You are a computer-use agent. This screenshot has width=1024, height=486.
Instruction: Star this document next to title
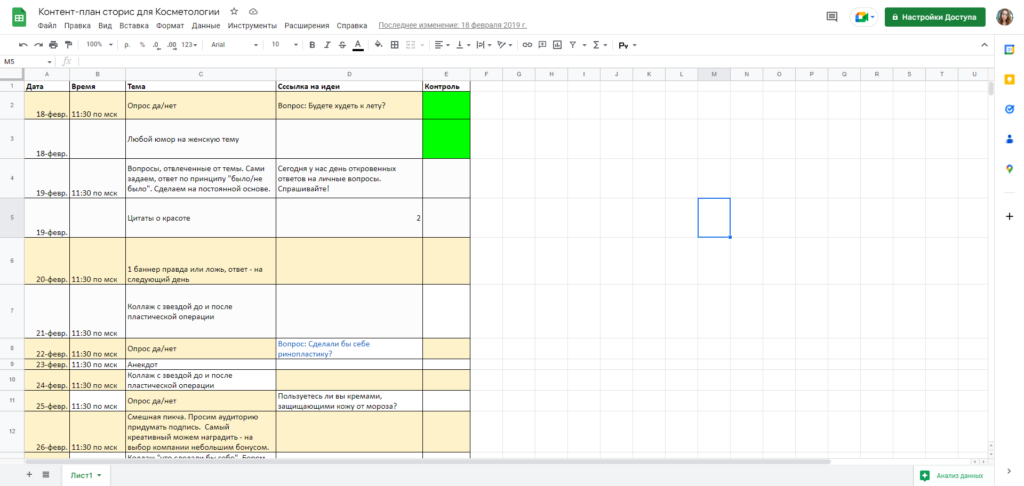234,10
